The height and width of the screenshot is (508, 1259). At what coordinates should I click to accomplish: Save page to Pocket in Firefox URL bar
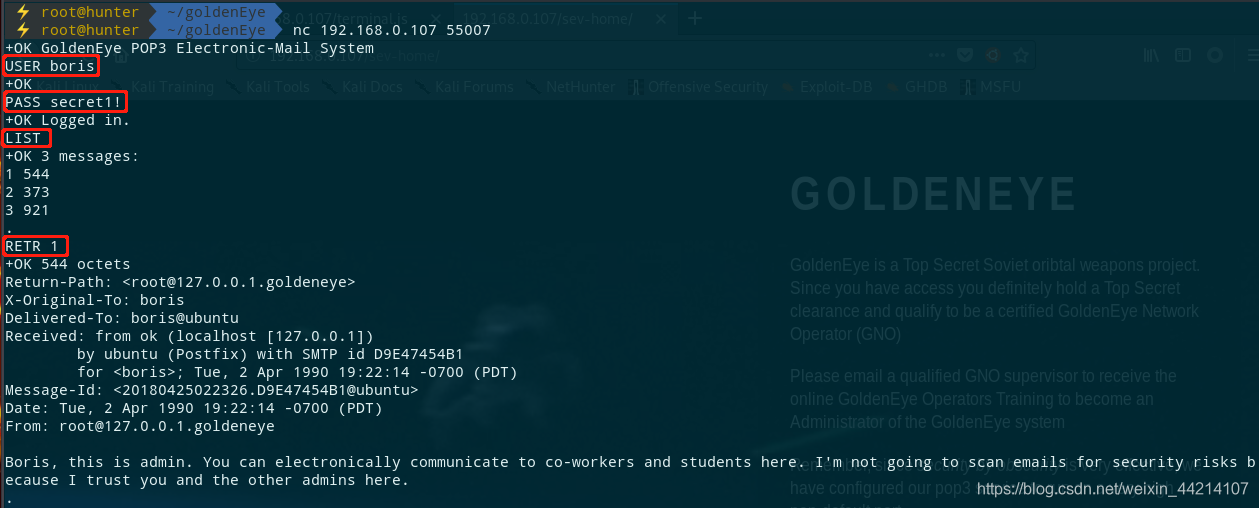tap(965, 56)
